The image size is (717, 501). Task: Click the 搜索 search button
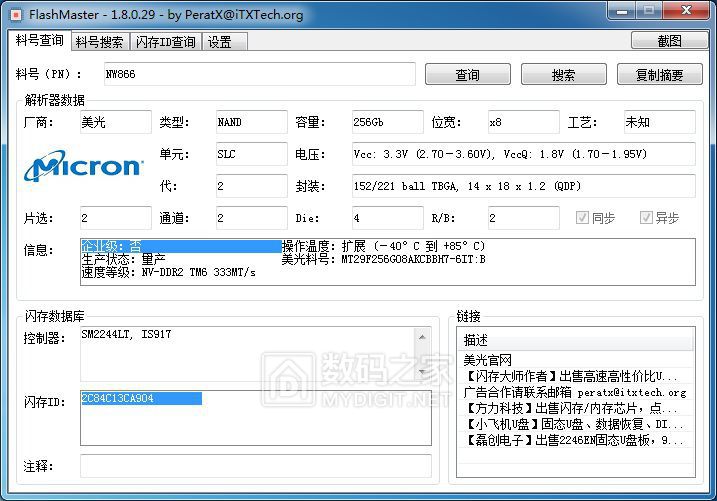coord(563,75)
